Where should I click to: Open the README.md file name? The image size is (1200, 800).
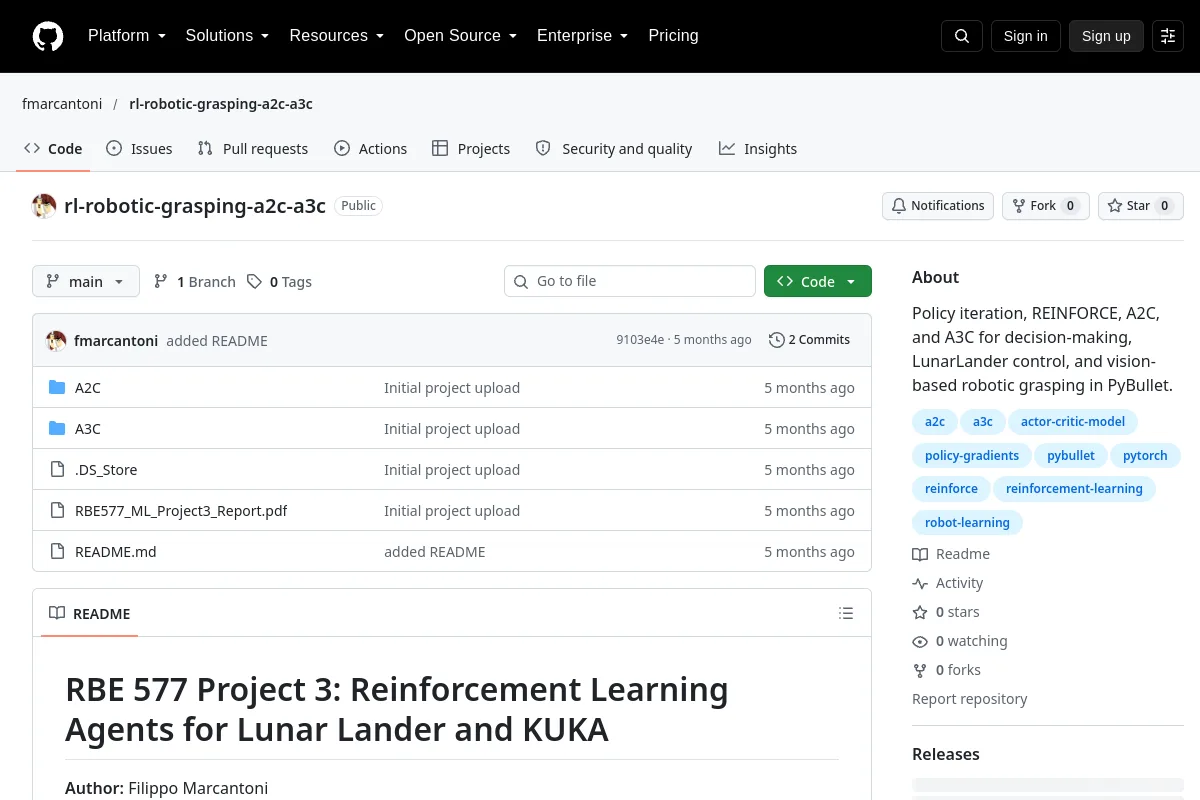(116, 552)
